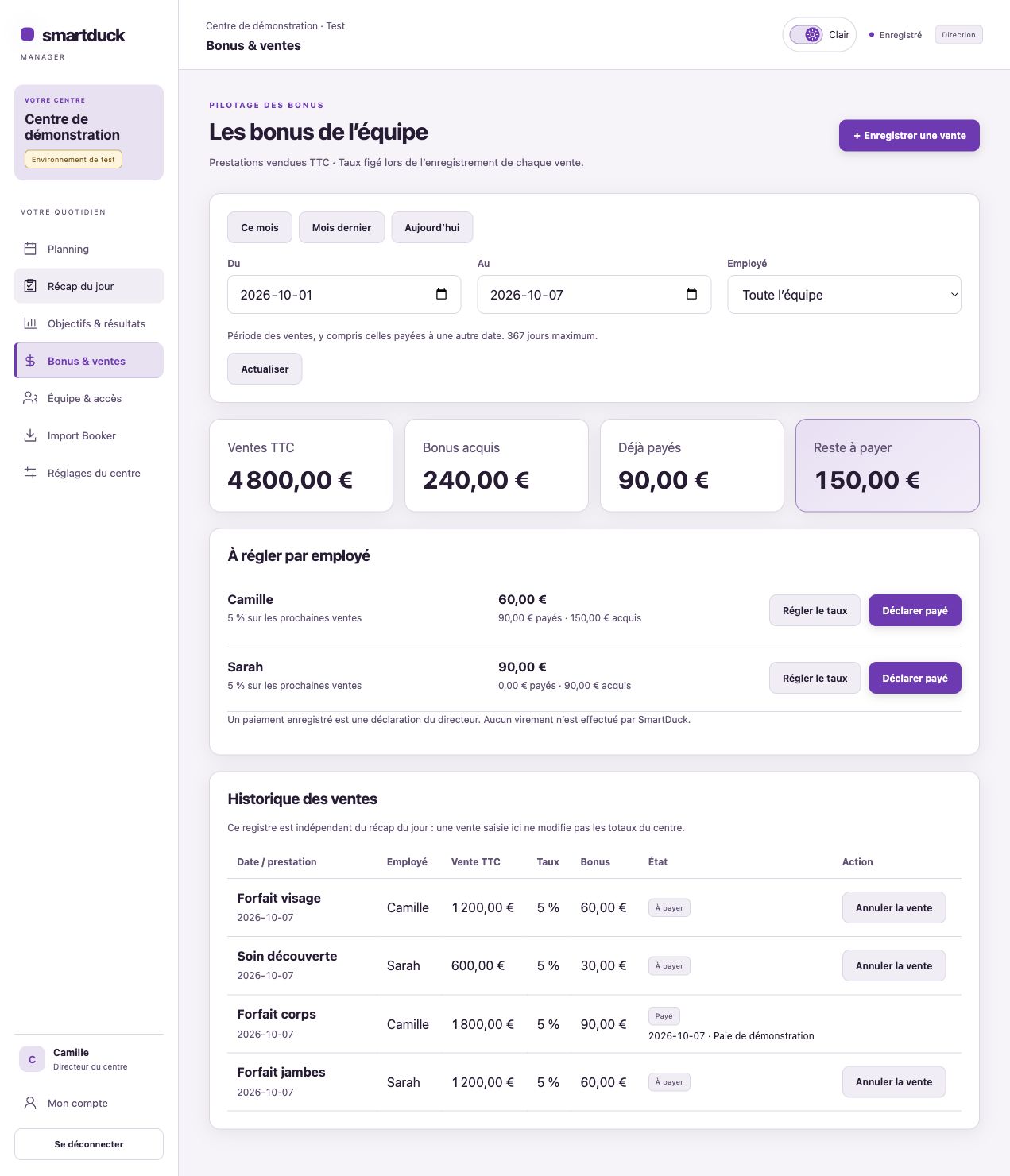Select Bonus & ventes menu item
The height and width of the screenshot is (1176, 1010).
89,361
